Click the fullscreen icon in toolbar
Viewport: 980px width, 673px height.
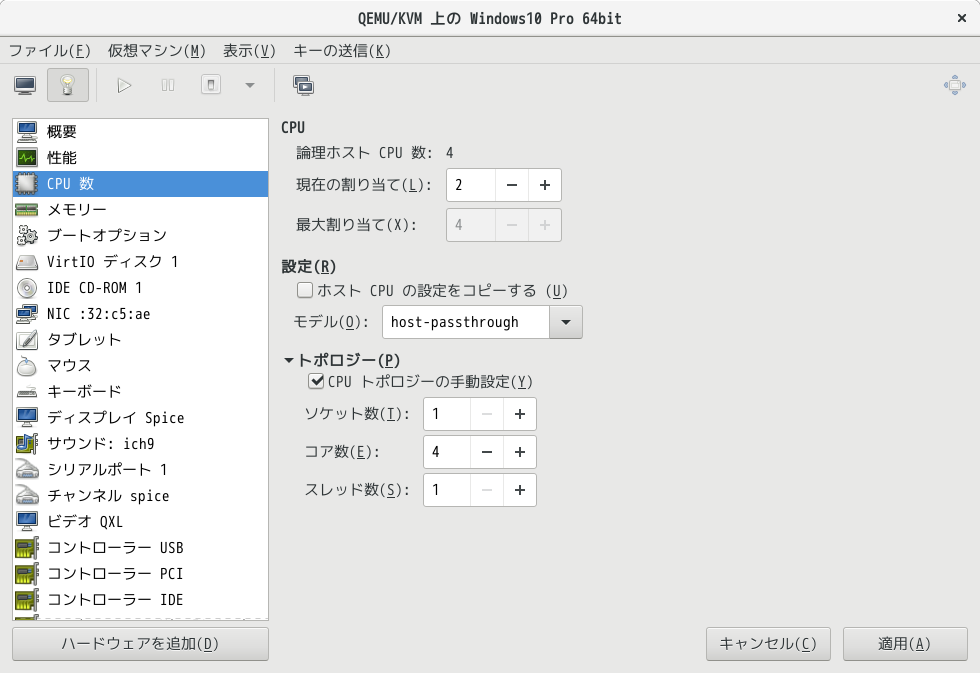(955, 85)
